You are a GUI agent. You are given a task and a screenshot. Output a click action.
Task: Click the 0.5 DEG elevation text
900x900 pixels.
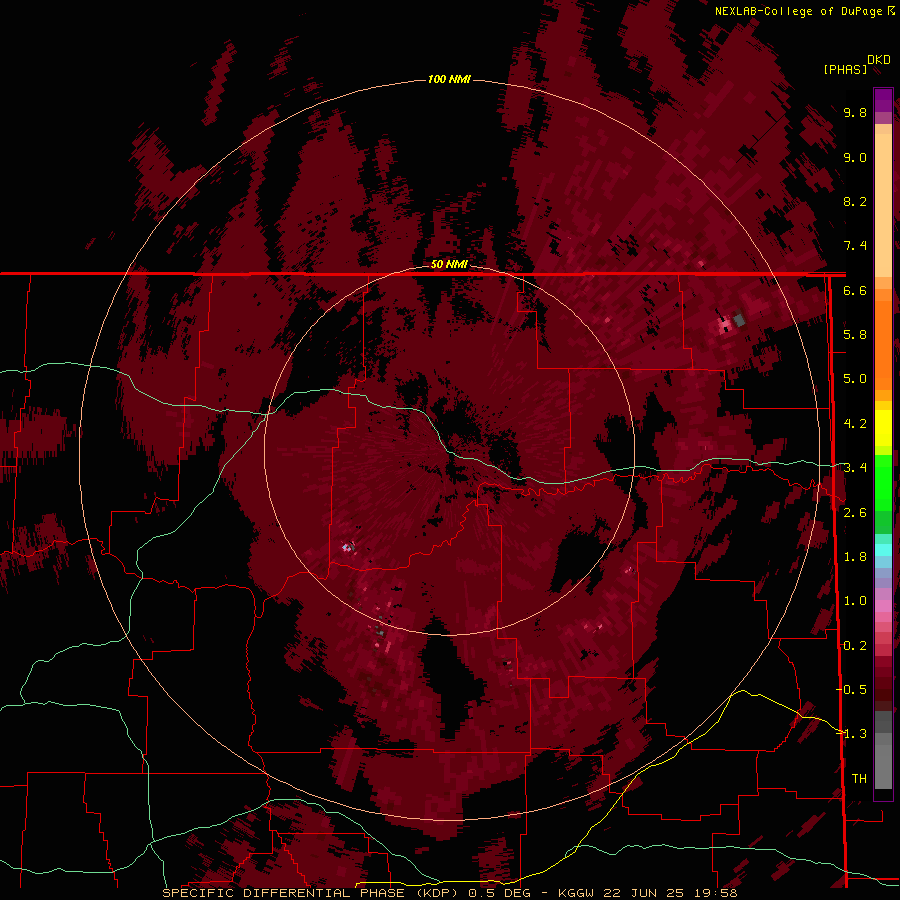[500, 893]
